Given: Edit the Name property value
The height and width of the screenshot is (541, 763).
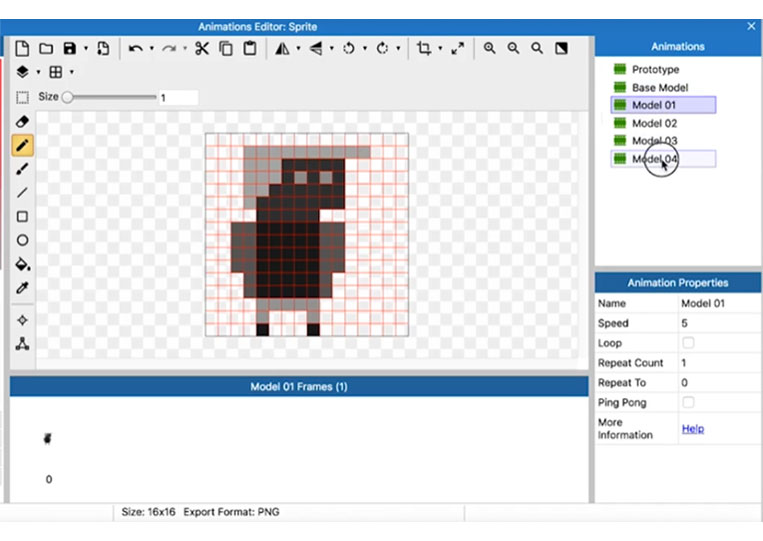Looking at the screenshot, I should click(719, 304).
